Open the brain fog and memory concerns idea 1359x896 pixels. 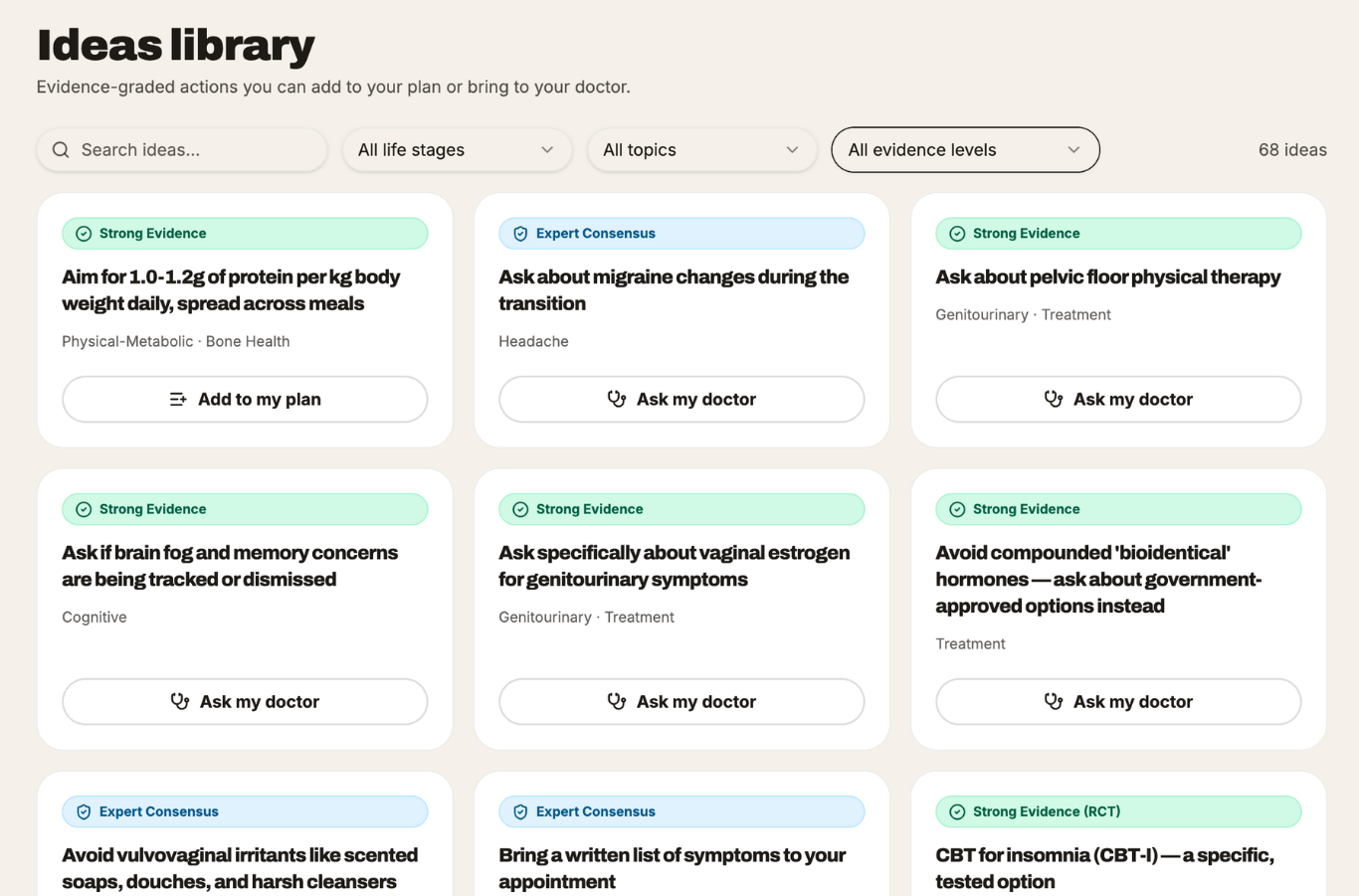230,566
